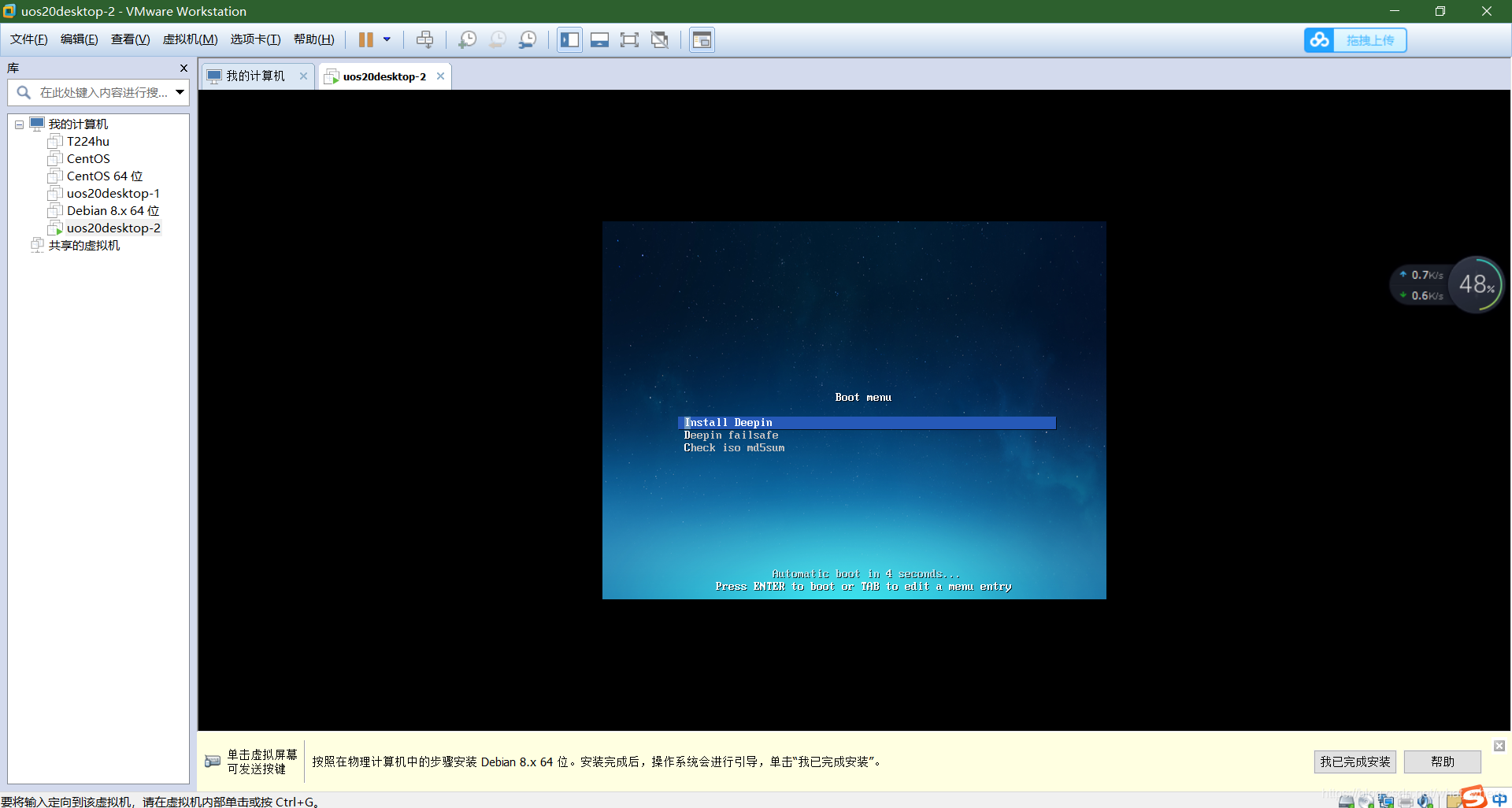Open the 选项卡(T) menu

pos(255,39)
